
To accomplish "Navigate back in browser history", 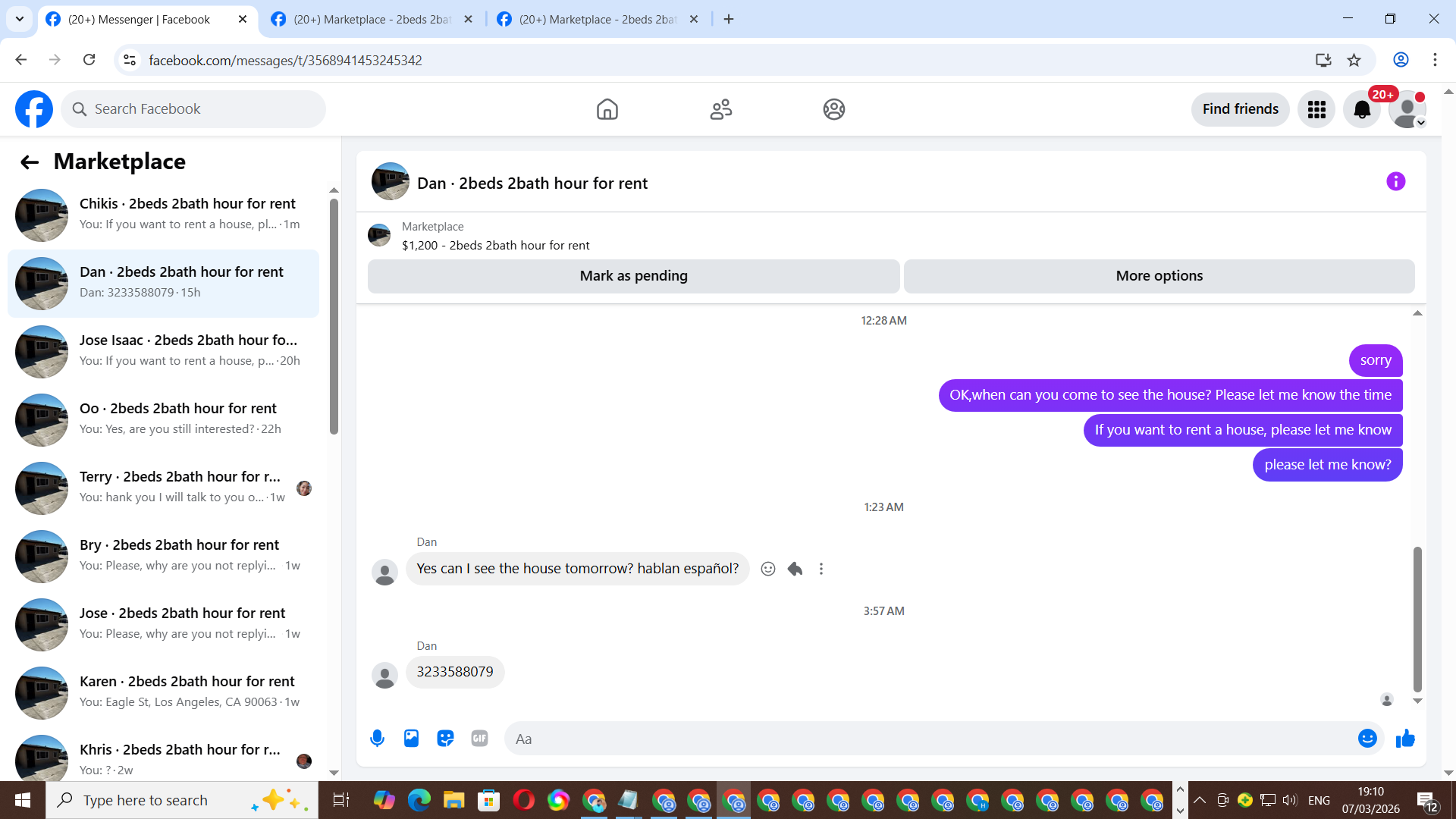I will pos(21,60).
